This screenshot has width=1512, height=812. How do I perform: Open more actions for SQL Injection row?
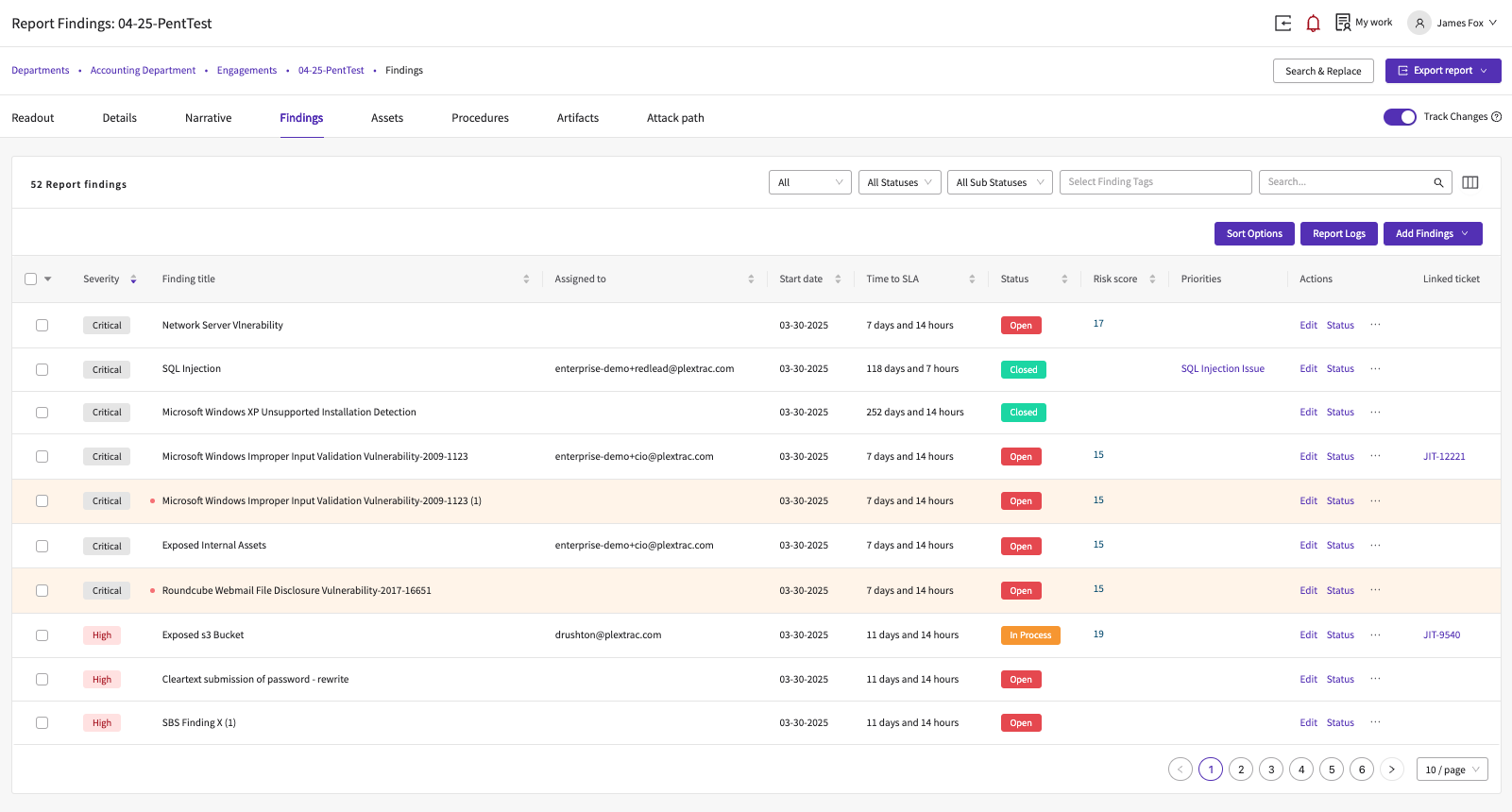coord(1375,369)
